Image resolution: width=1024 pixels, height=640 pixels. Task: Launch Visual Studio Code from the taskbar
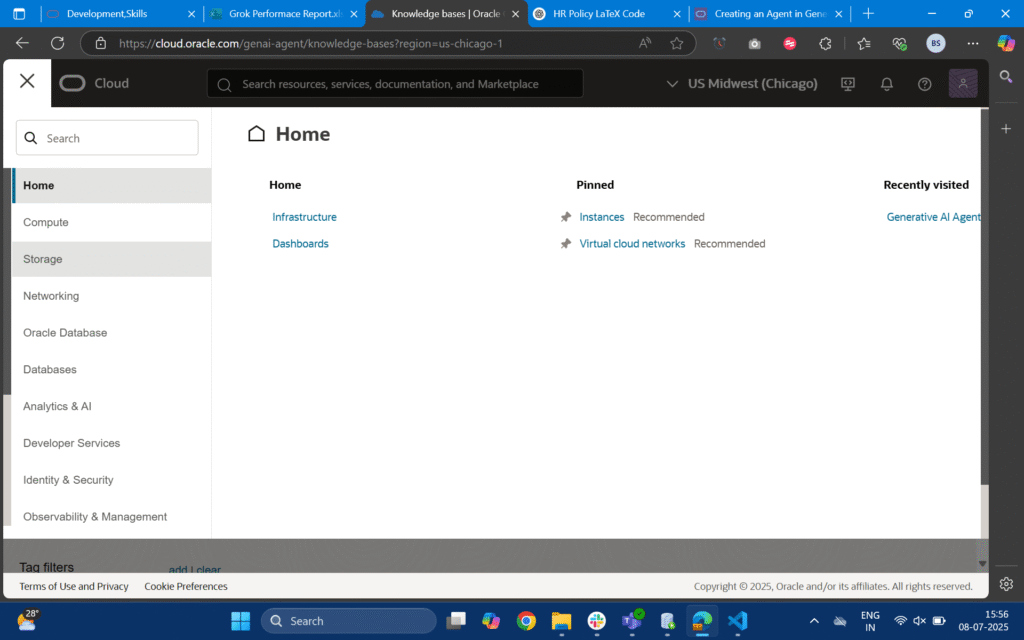(x=738, y=621)
